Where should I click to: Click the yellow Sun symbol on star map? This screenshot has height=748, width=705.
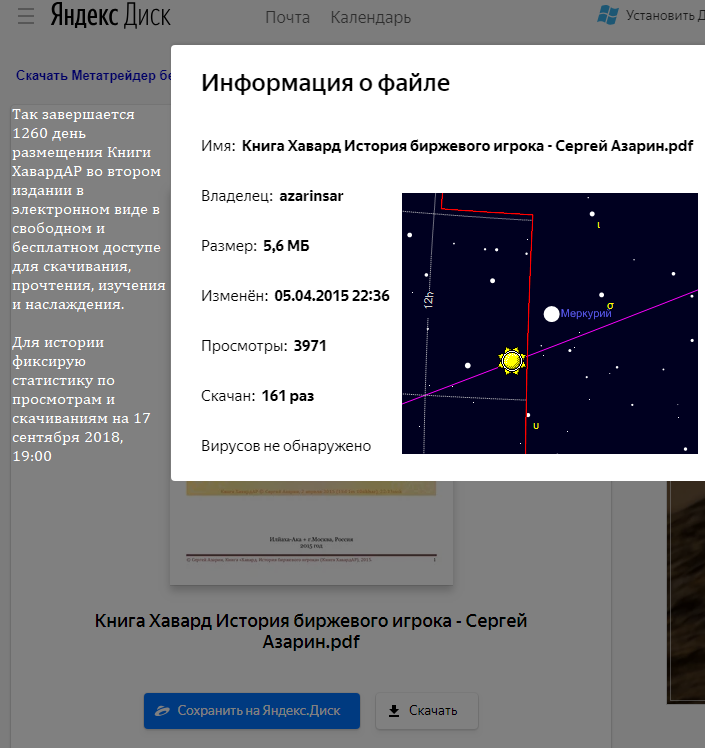(512, 360)
